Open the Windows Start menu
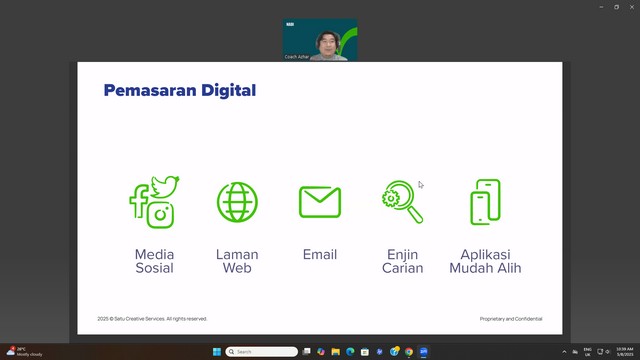 point(217,351)
